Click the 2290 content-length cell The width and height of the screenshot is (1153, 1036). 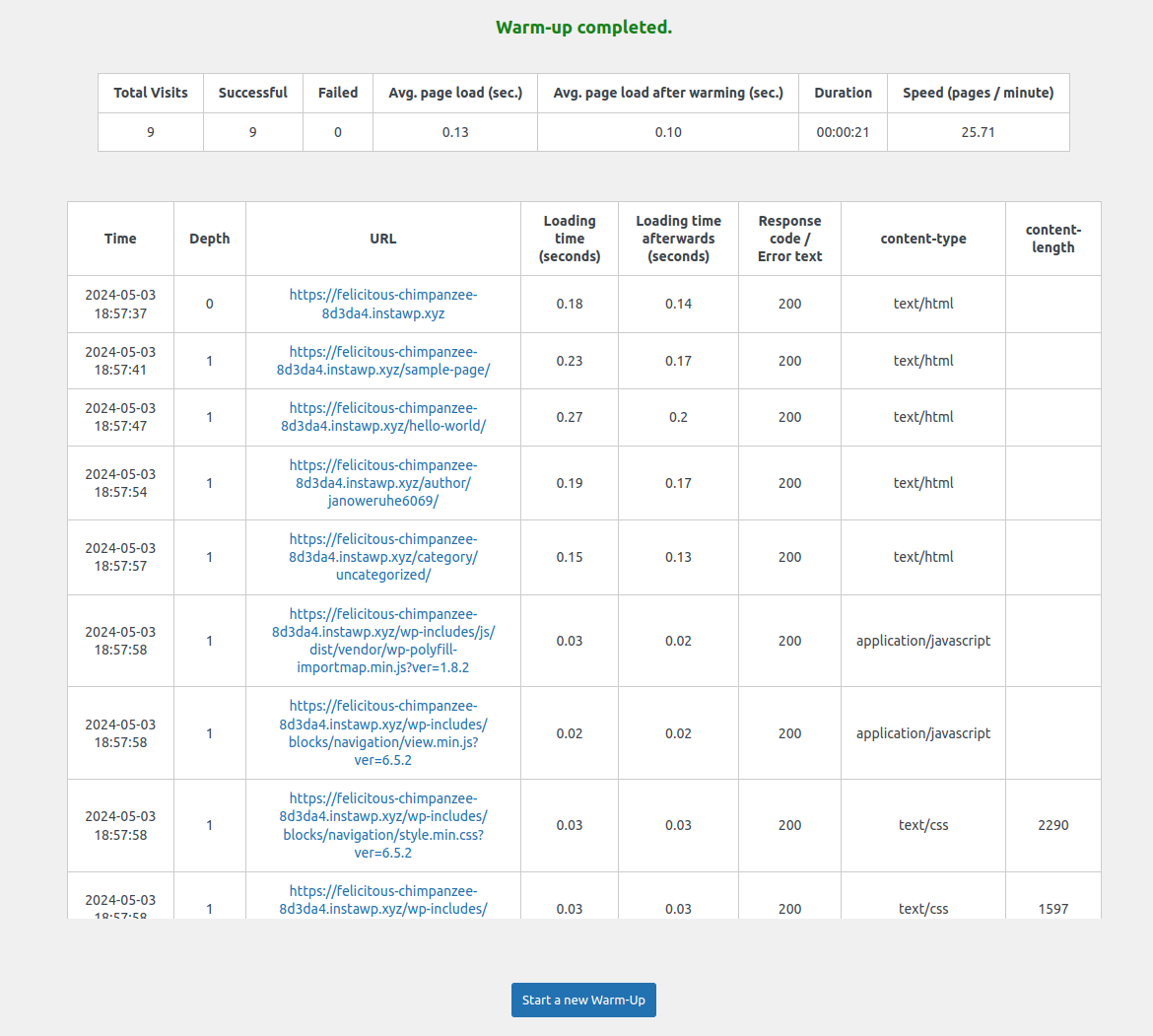pyautogui.click(x=1053, y=825)
